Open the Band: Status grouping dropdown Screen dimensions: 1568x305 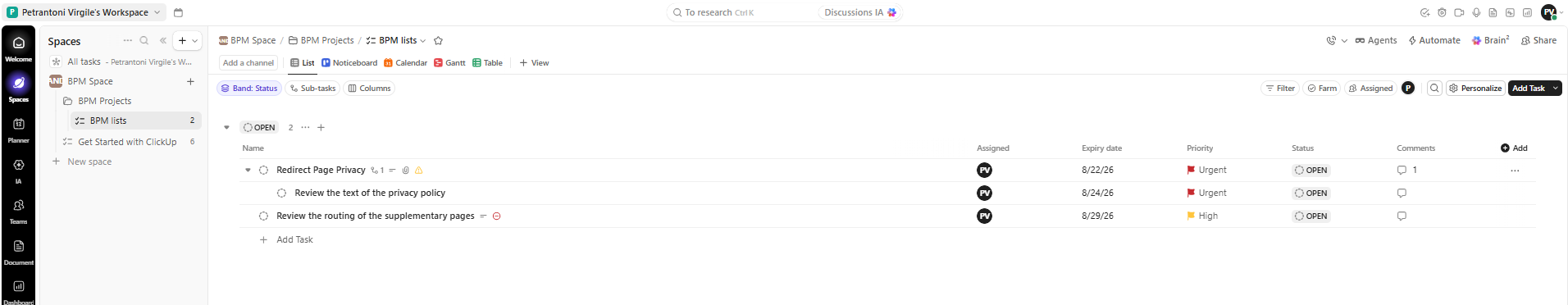coord(249,89)
